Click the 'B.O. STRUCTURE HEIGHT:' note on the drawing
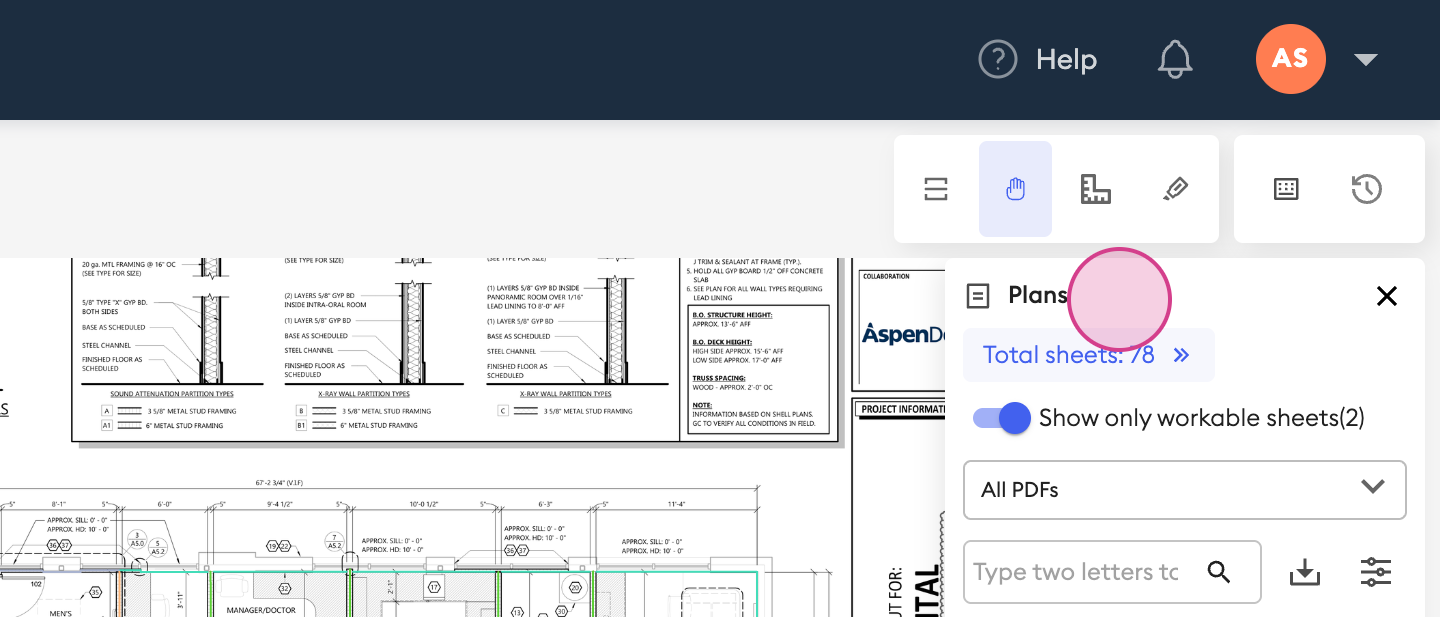1440x617 pixels. tap(732, 315)
